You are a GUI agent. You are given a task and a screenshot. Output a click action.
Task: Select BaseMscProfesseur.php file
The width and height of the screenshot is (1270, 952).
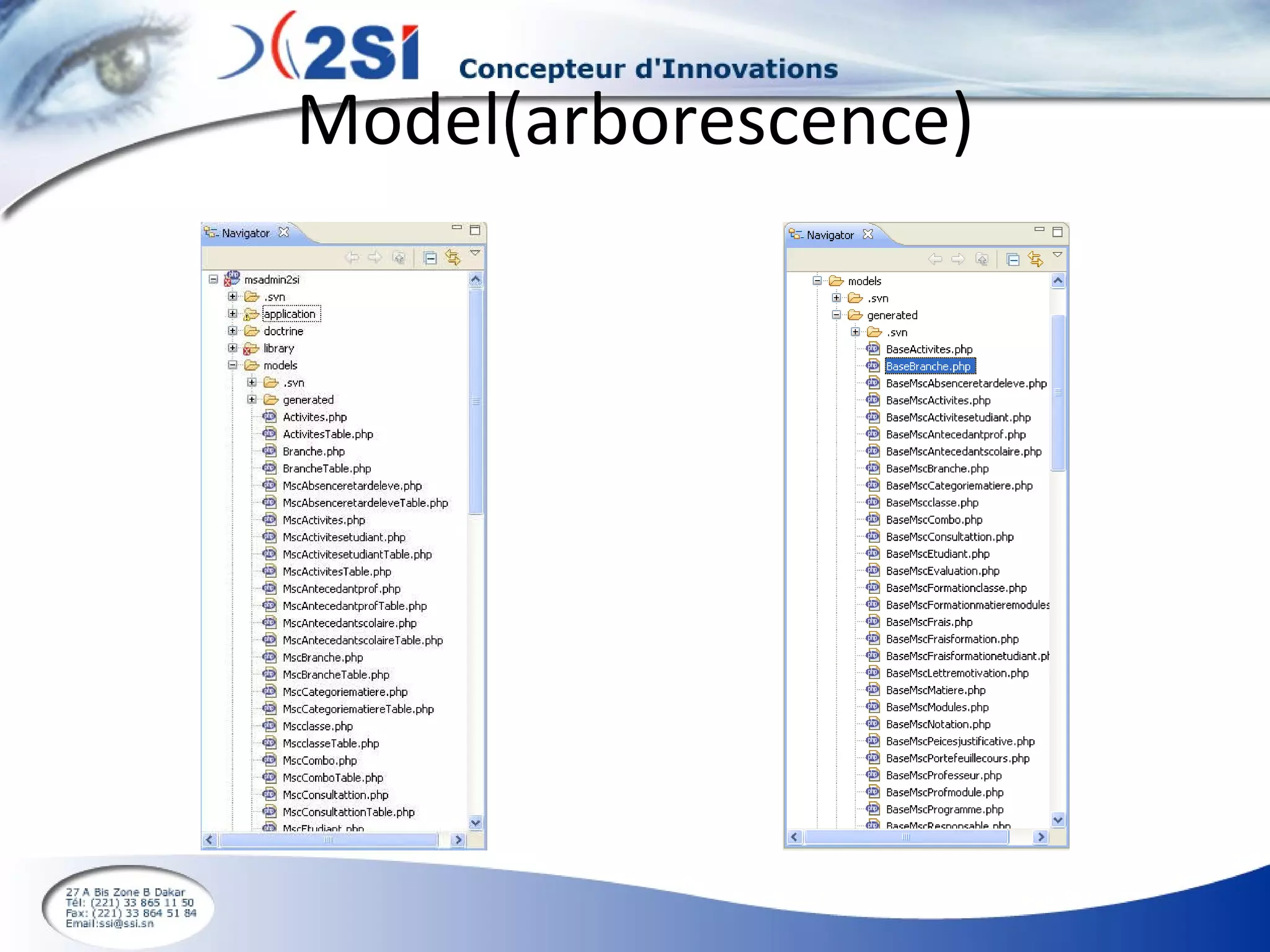pyautogui.click(x=944, y=775)
